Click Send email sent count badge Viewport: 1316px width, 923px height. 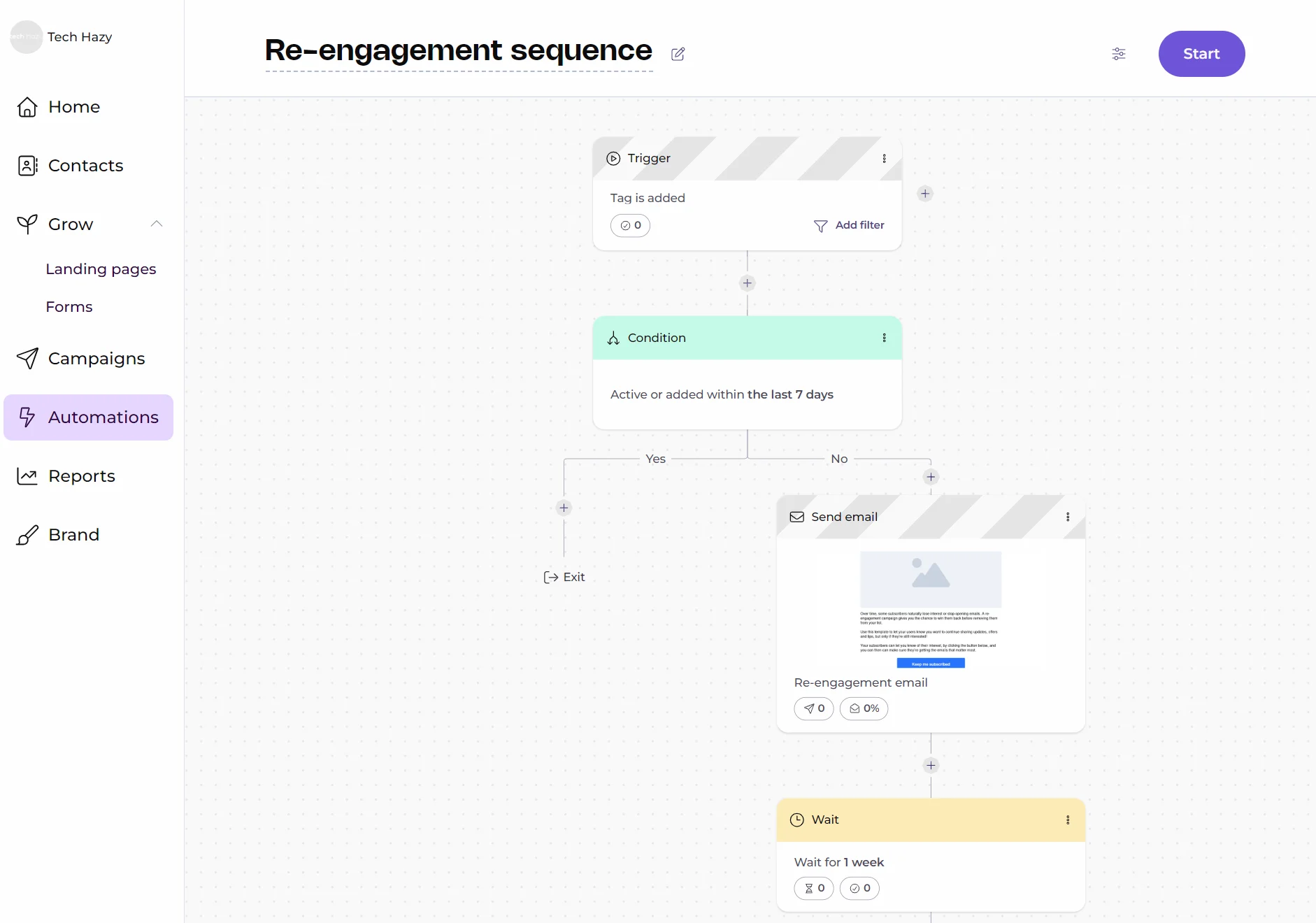tap(814, 708)
